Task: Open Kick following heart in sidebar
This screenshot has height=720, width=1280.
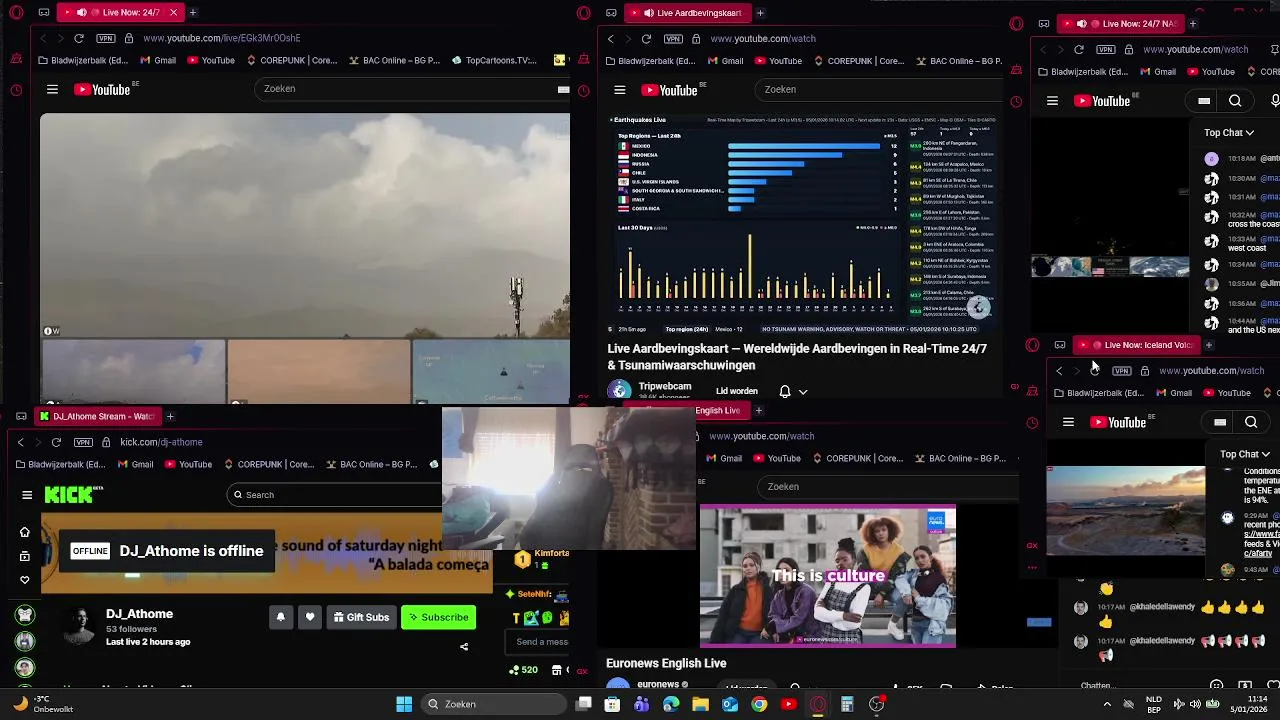Action: [25, 580]
